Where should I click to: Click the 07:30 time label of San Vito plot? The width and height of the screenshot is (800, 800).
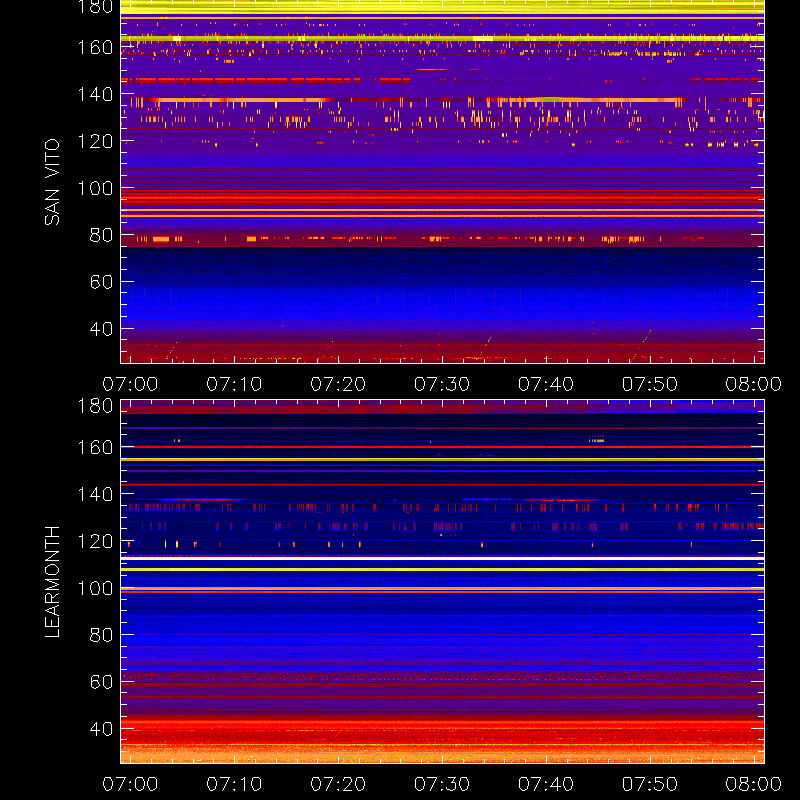[442, 384]
